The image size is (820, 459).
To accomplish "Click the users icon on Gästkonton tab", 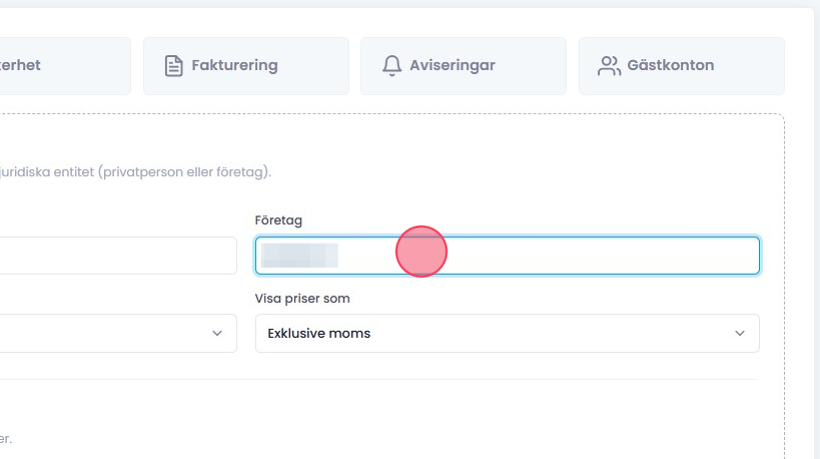I will click(x=609, y=66).
